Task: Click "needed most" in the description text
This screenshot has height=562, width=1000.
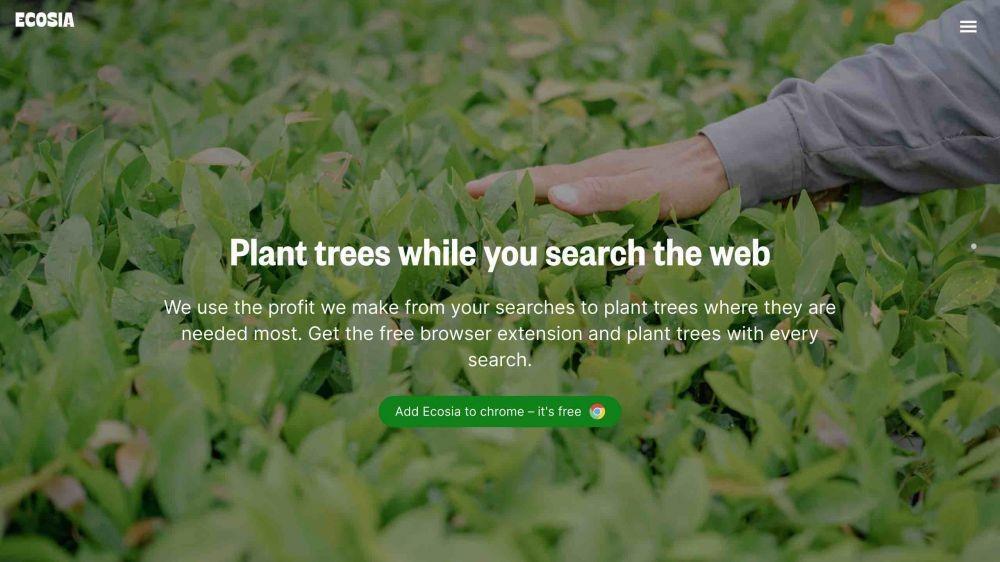Action: pyautogui.click(x=240, y=334)
